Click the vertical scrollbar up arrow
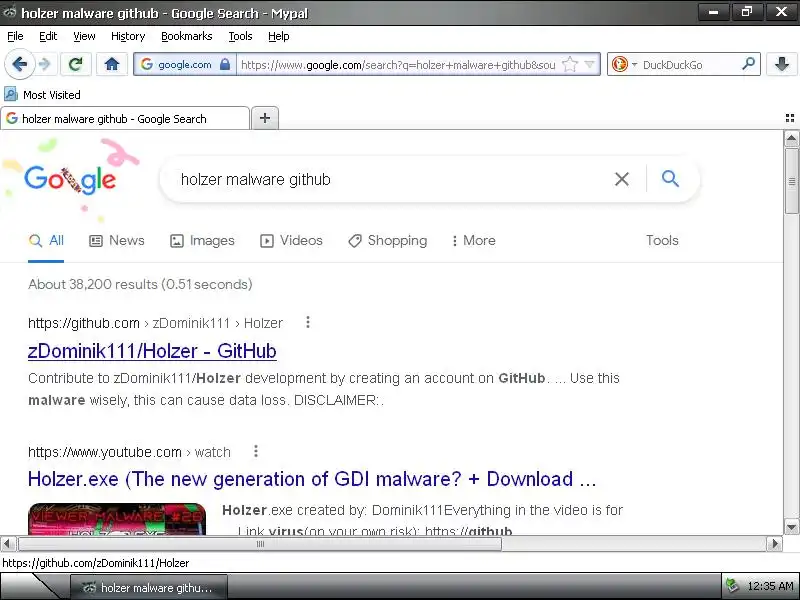 (791, 138)
